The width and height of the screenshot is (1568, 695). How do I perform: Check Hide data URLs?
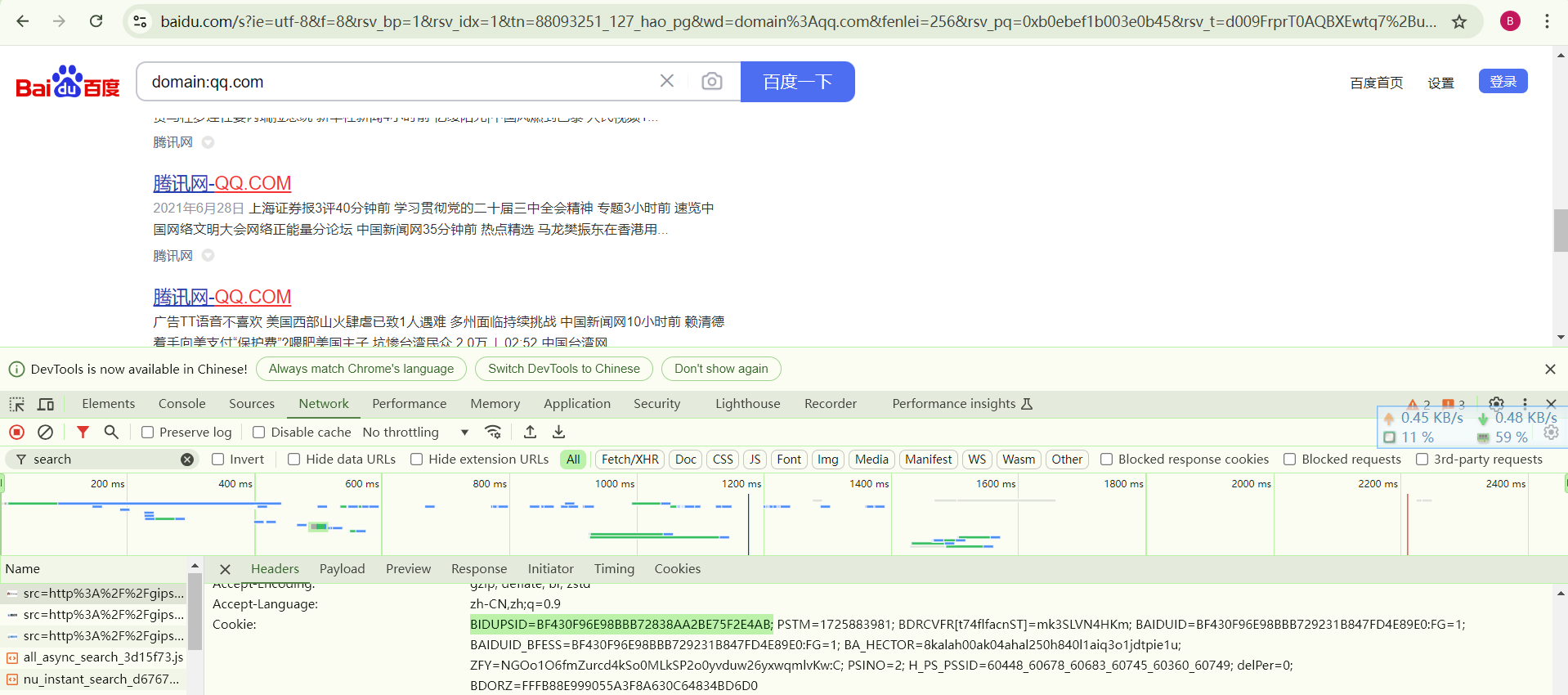294,460
